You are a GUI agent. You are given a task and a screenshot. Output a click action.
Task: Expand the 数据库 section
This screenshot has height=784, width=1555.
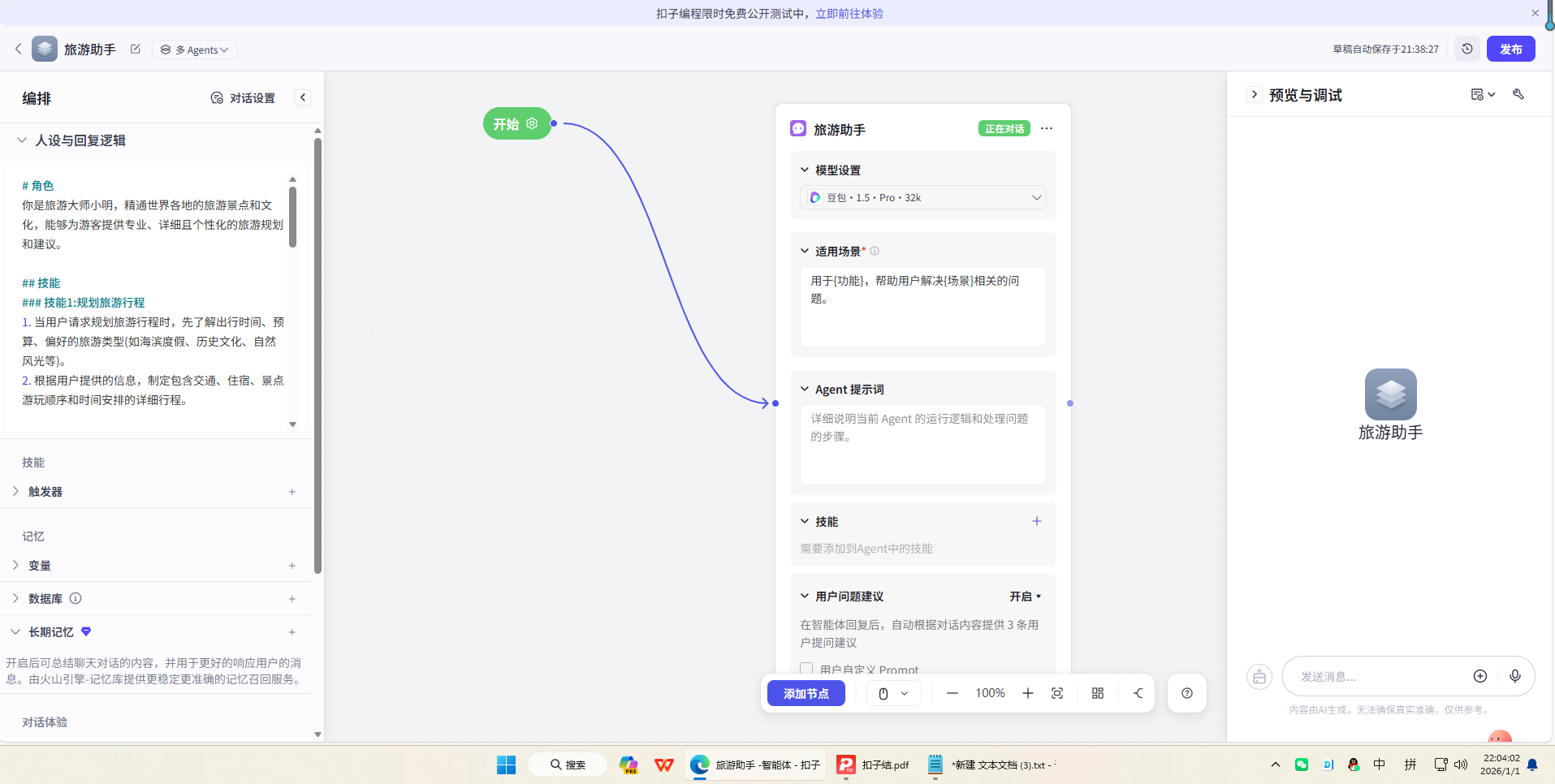pyautogui.click(x=15, y=598)
